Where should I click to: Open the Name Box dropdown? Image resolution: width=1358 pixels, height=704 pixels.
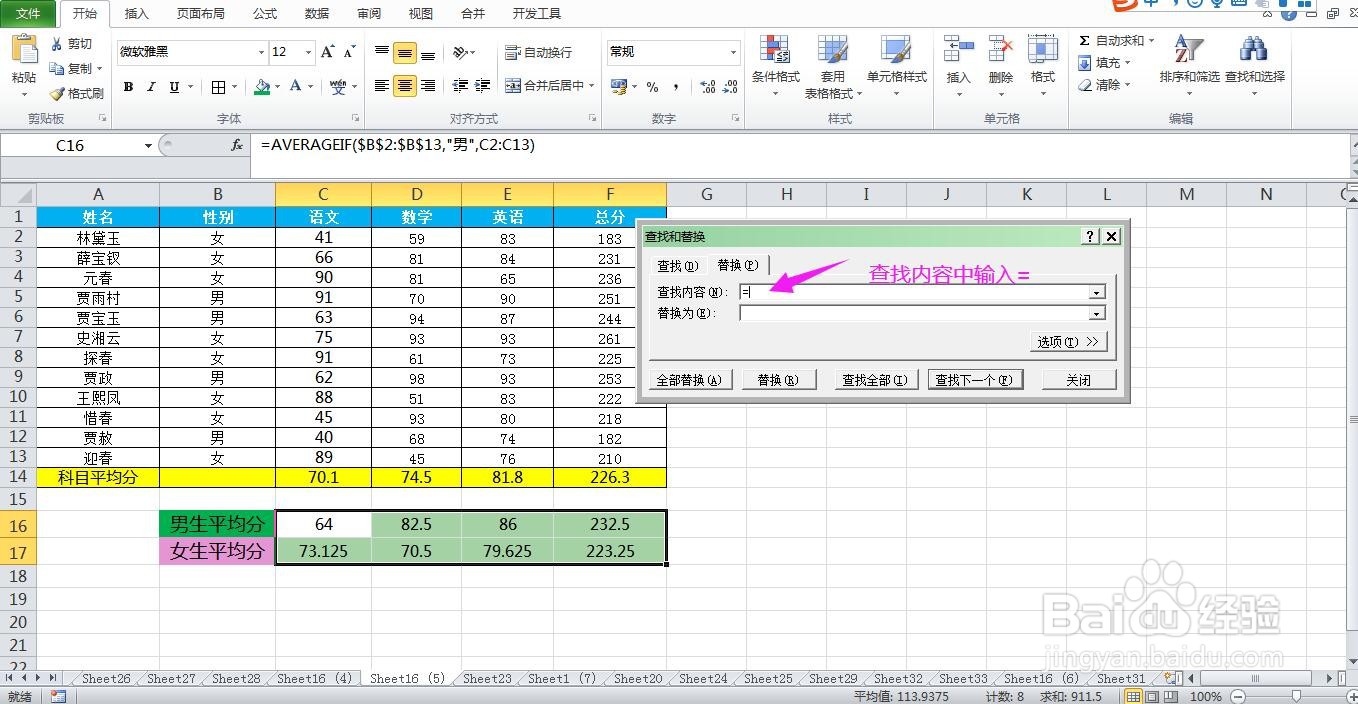(x=149, y=146)
